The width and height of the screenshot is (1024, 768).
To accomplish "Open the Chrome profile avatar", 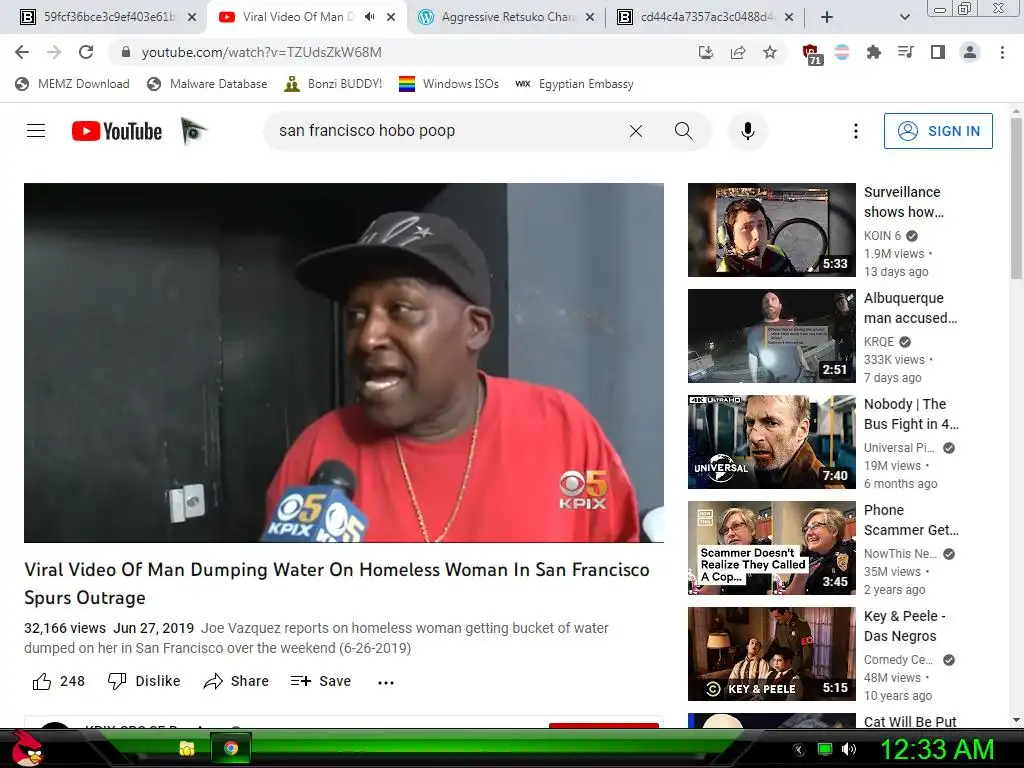I will coord(970,52).
